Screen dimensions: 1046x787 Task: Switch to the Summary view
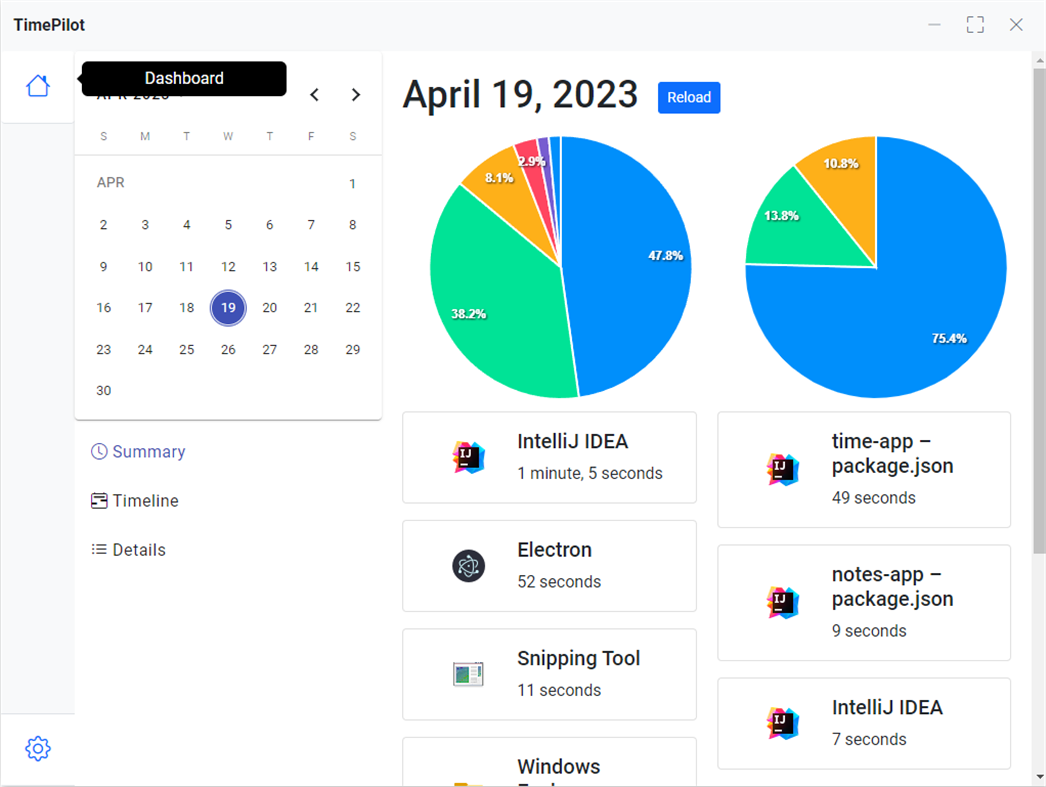pyautogui.click(x=148, y=452)
